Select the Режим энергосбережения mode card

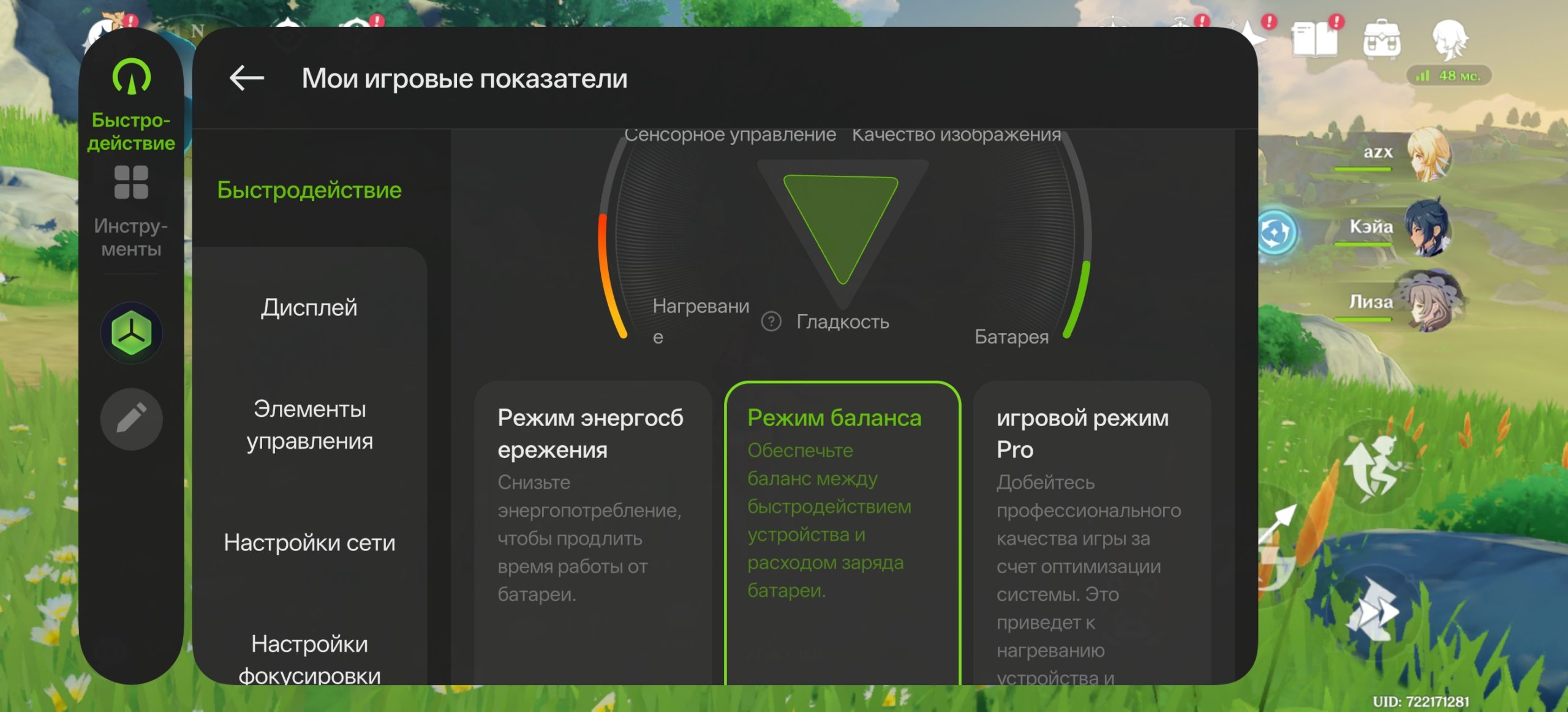tap(593, 533)
